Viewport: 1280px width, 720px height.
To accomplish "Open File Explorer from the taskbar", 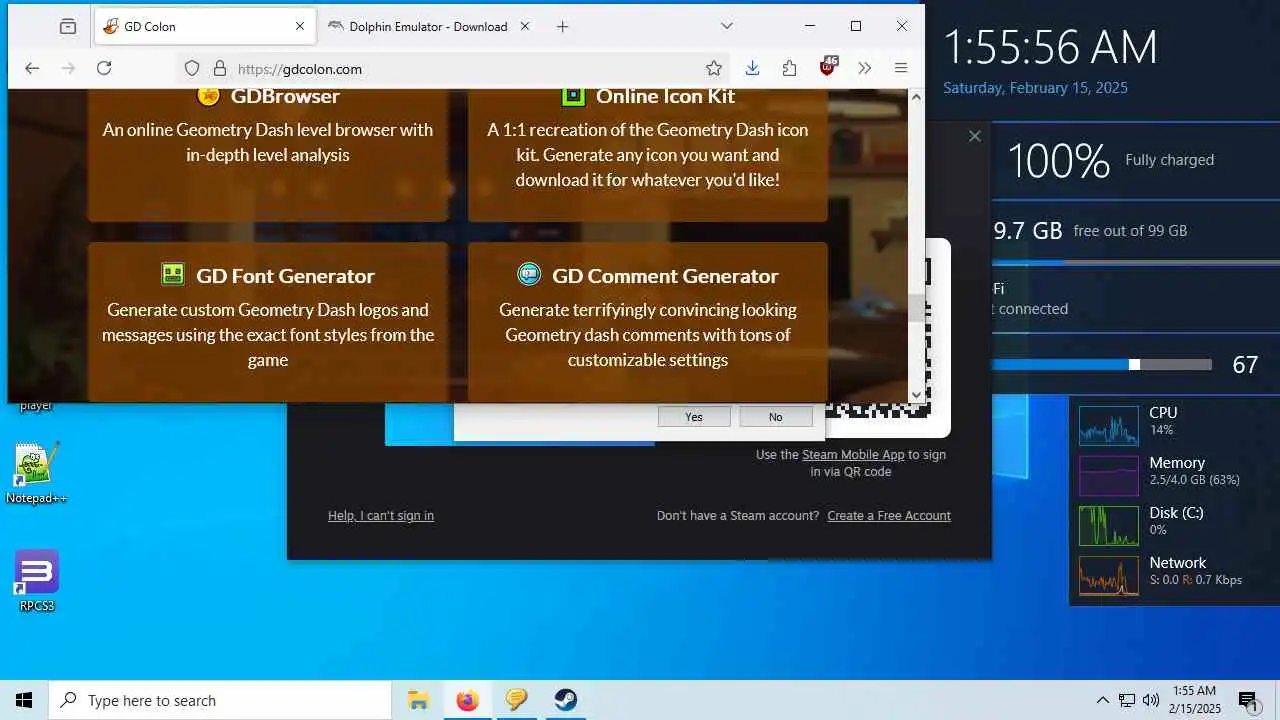I will tap(418, 700).
